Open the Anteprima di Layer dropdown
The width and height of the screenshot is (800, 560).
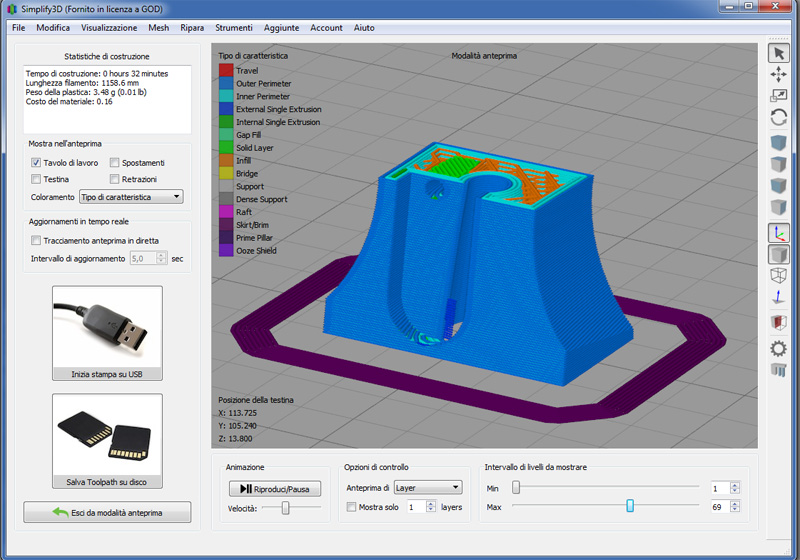[428, 488]
